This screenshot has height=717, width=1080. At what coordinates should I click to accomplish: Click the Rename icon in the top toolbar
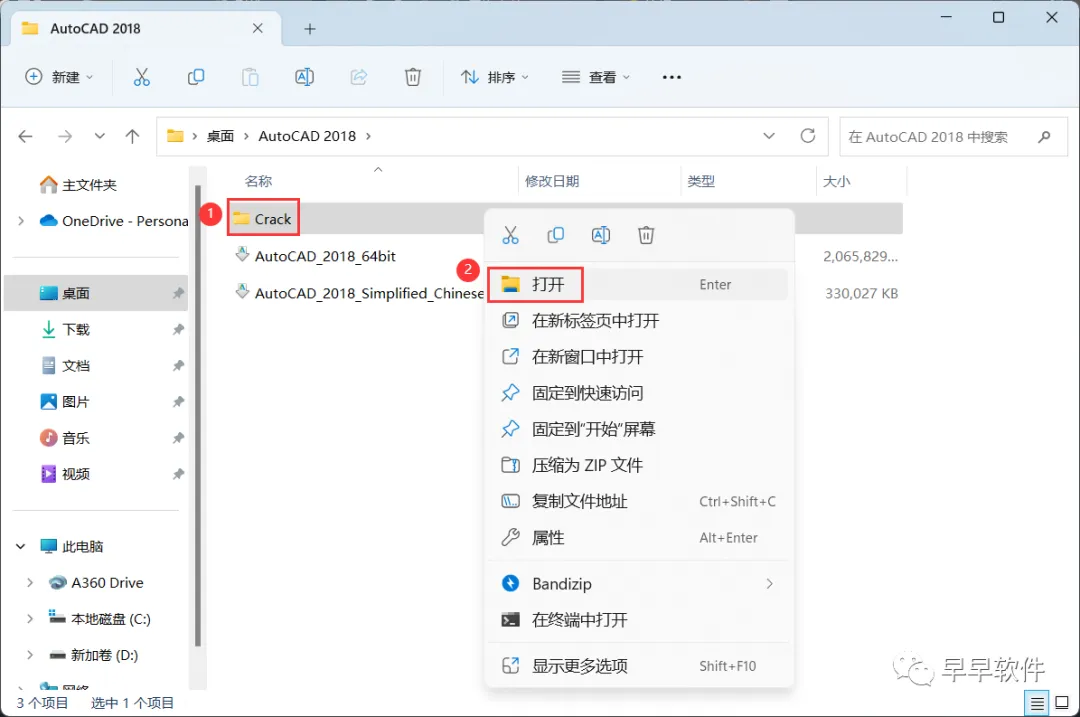coord(304,77)
